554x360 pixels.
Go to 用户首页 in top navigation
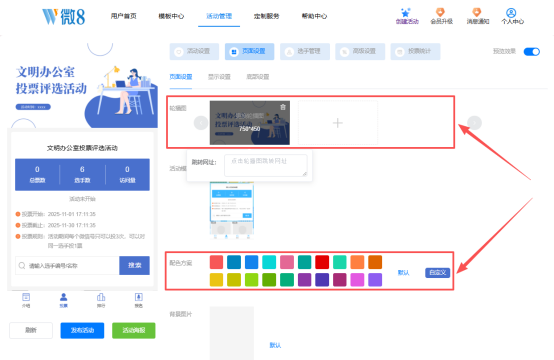(123, 16)
